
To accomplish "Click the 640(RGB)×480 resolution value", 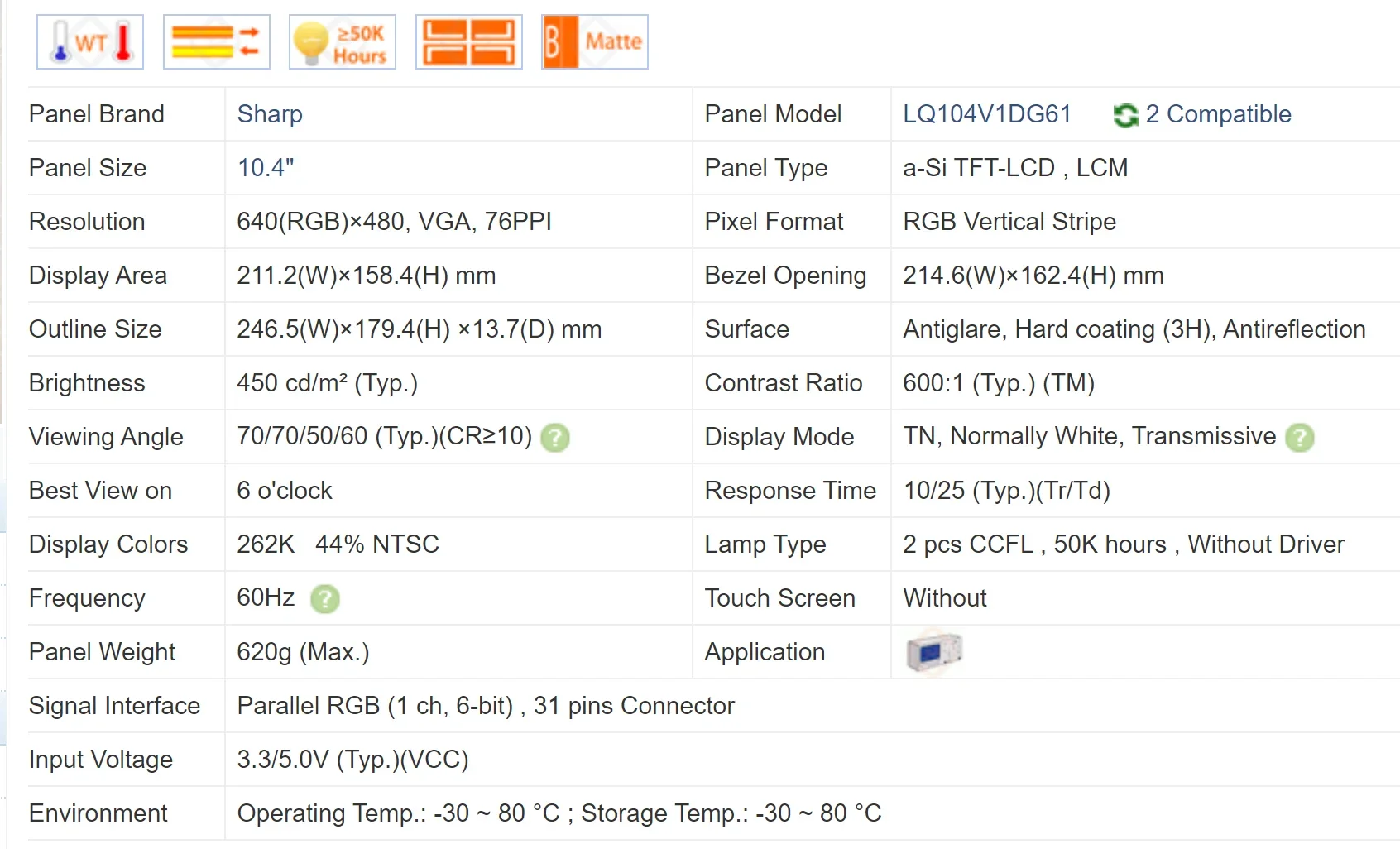I will 394,222.
